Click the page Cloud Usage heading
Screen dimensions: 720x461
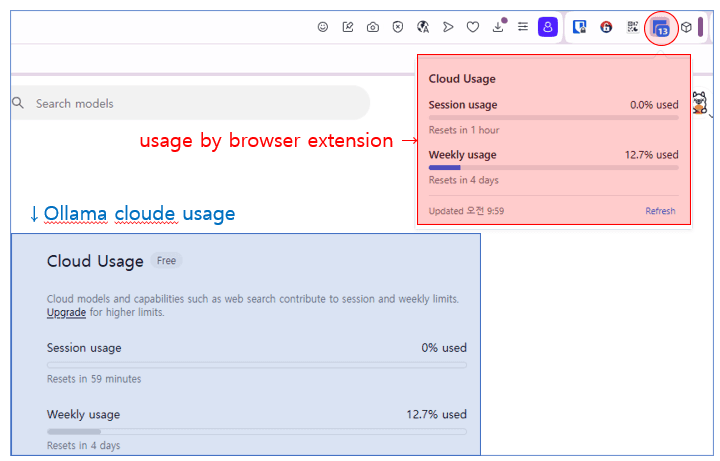click(95, 261)
